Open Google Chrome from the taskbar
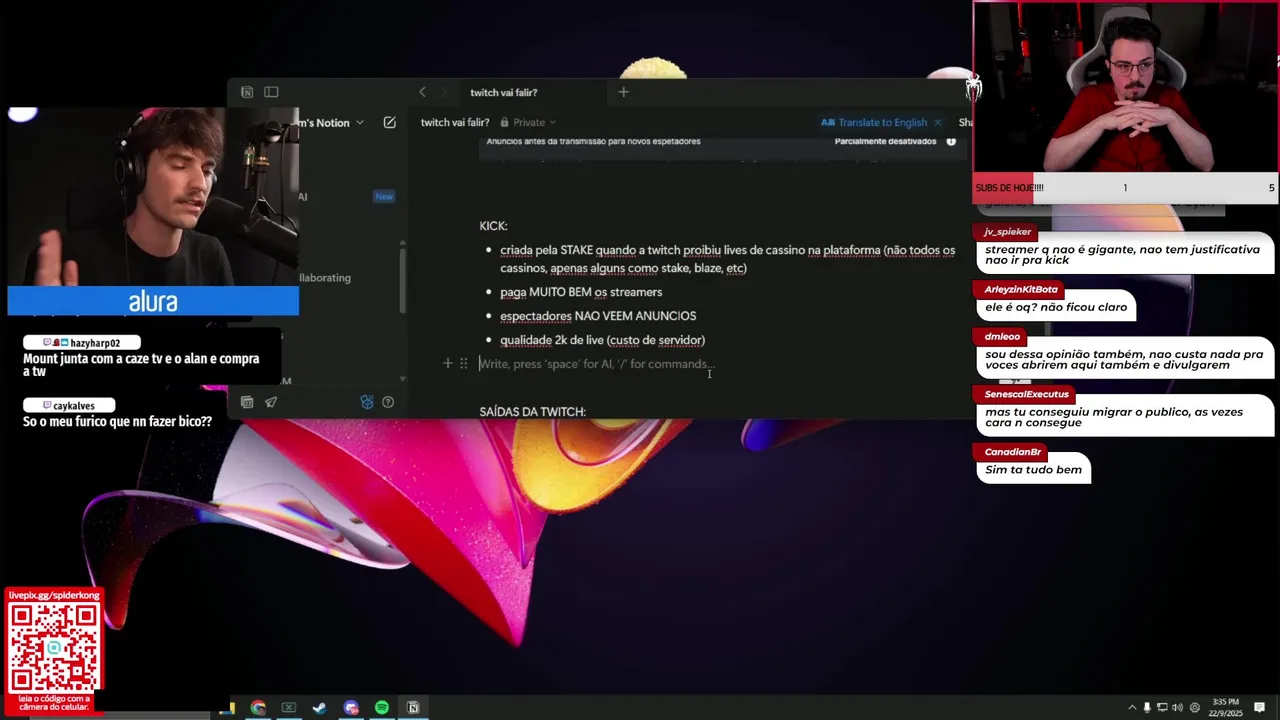Image resolution: width=1280 pixels, height=720 pixels. (x=258, y=708)
